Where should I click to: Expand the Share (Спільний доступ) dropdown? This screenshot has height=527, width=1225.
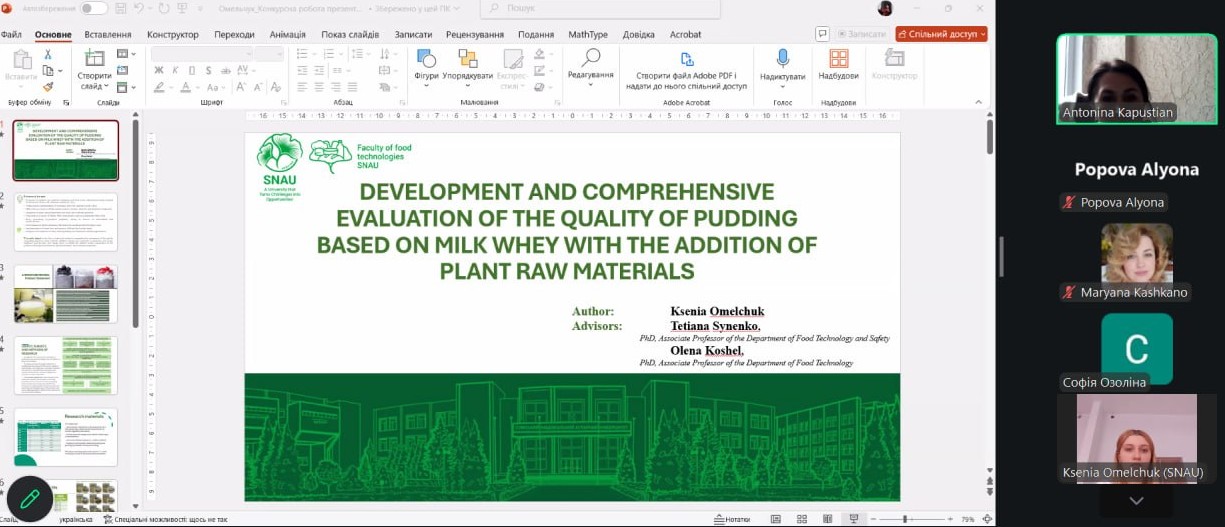click(x=982, y=34)
